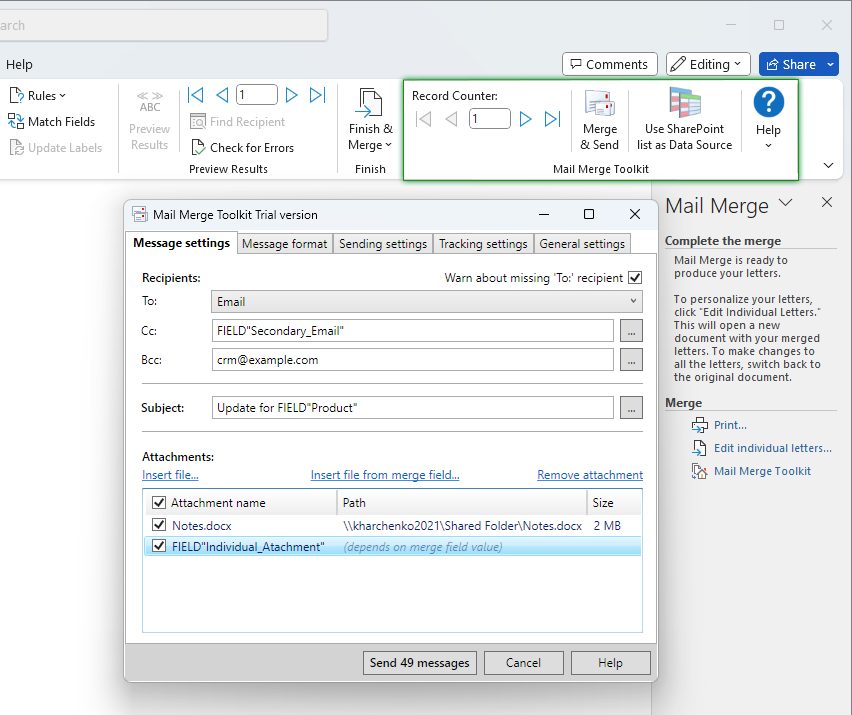
Task: Click Mail Merge Toolkit icon in task pane
Action: (x=699, y=471)
